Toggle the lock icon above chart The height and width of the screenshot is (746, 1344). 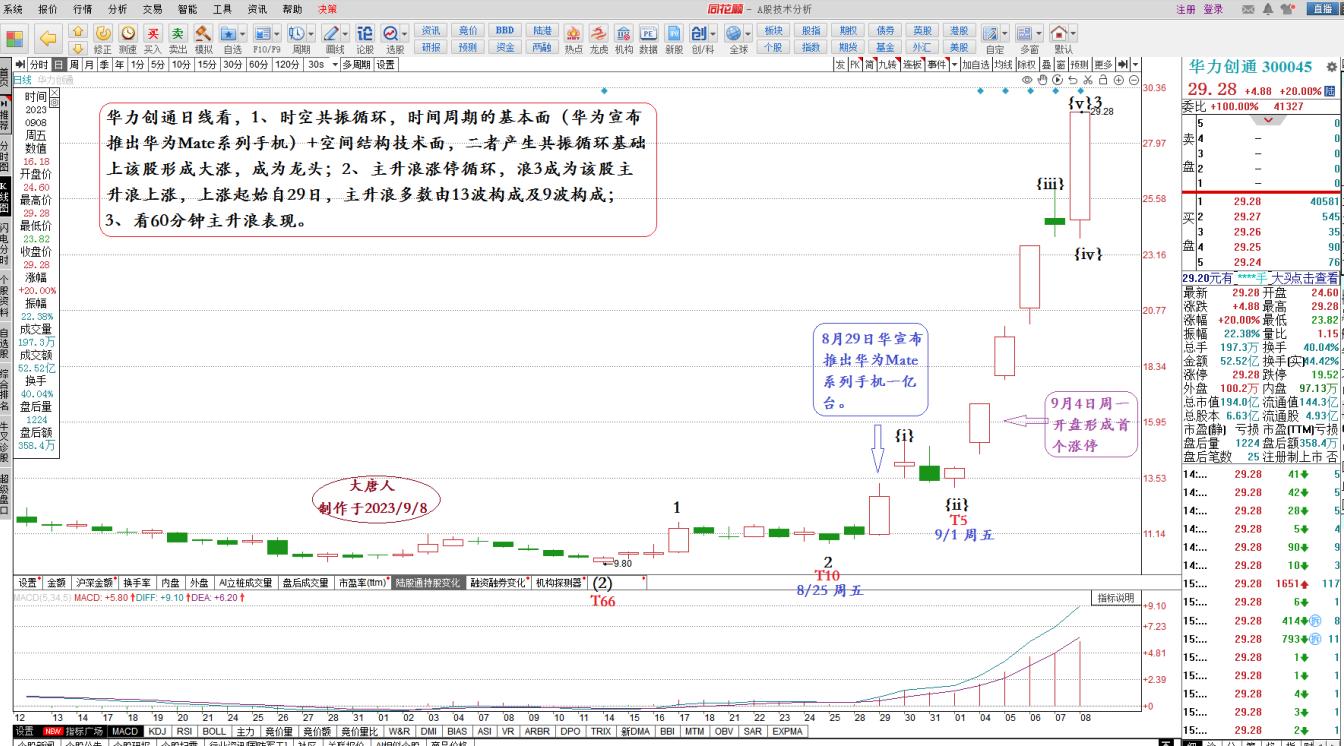click(x=1104, y=80)
